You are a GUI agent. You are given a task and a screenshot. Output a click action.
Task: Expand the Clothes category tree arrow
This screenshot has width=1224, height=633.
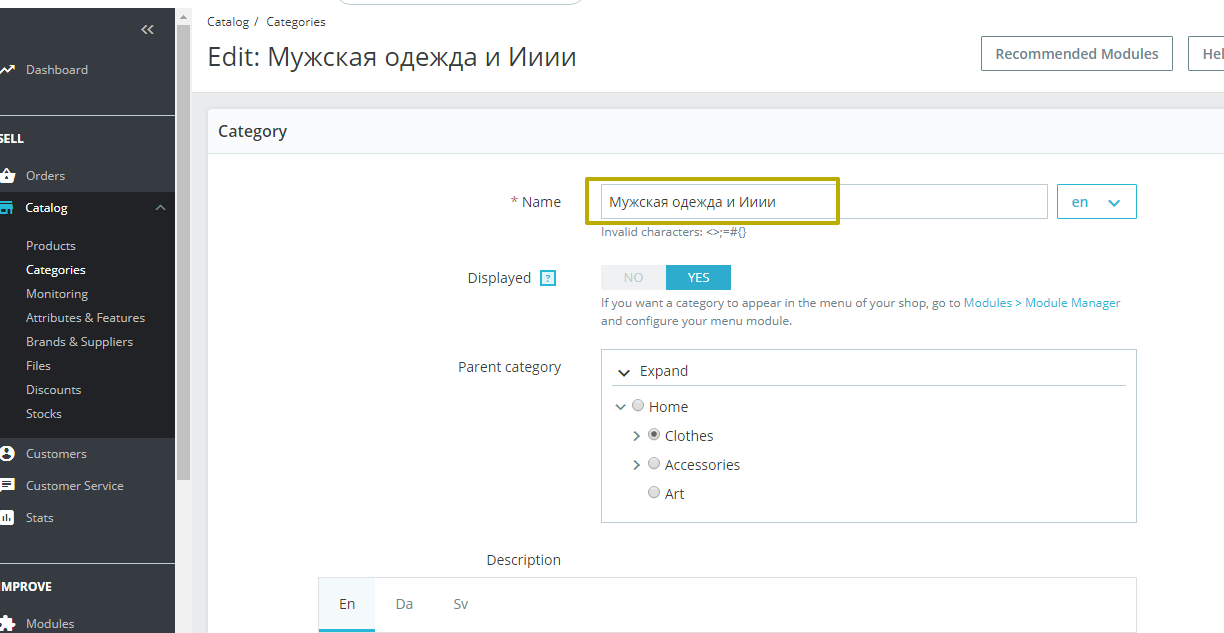[x=636, y=436]
